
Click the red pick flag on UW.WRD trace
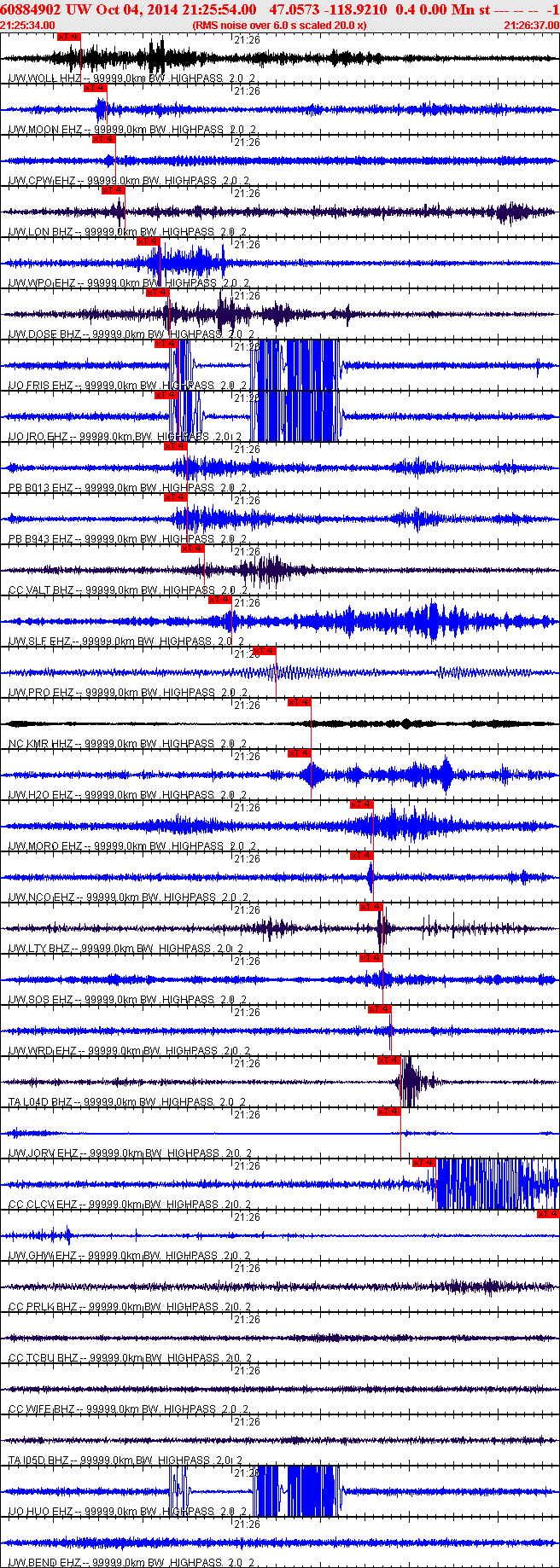click(x=380, y=1009)
